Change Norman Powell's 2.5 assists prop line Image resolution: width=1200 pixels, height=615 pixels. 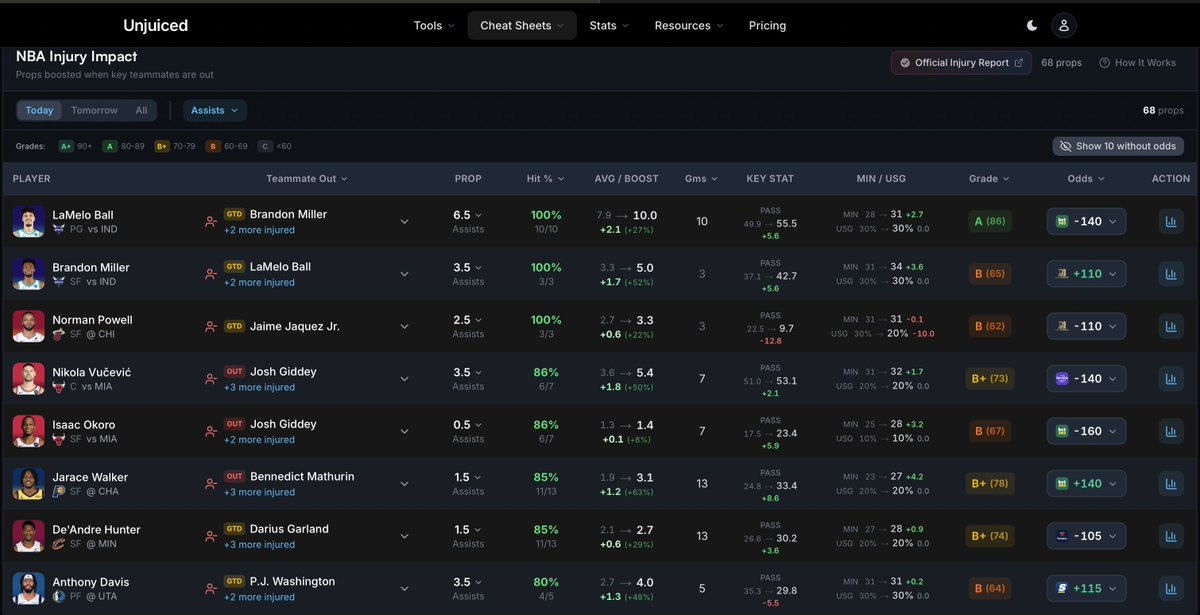[468, 319]
